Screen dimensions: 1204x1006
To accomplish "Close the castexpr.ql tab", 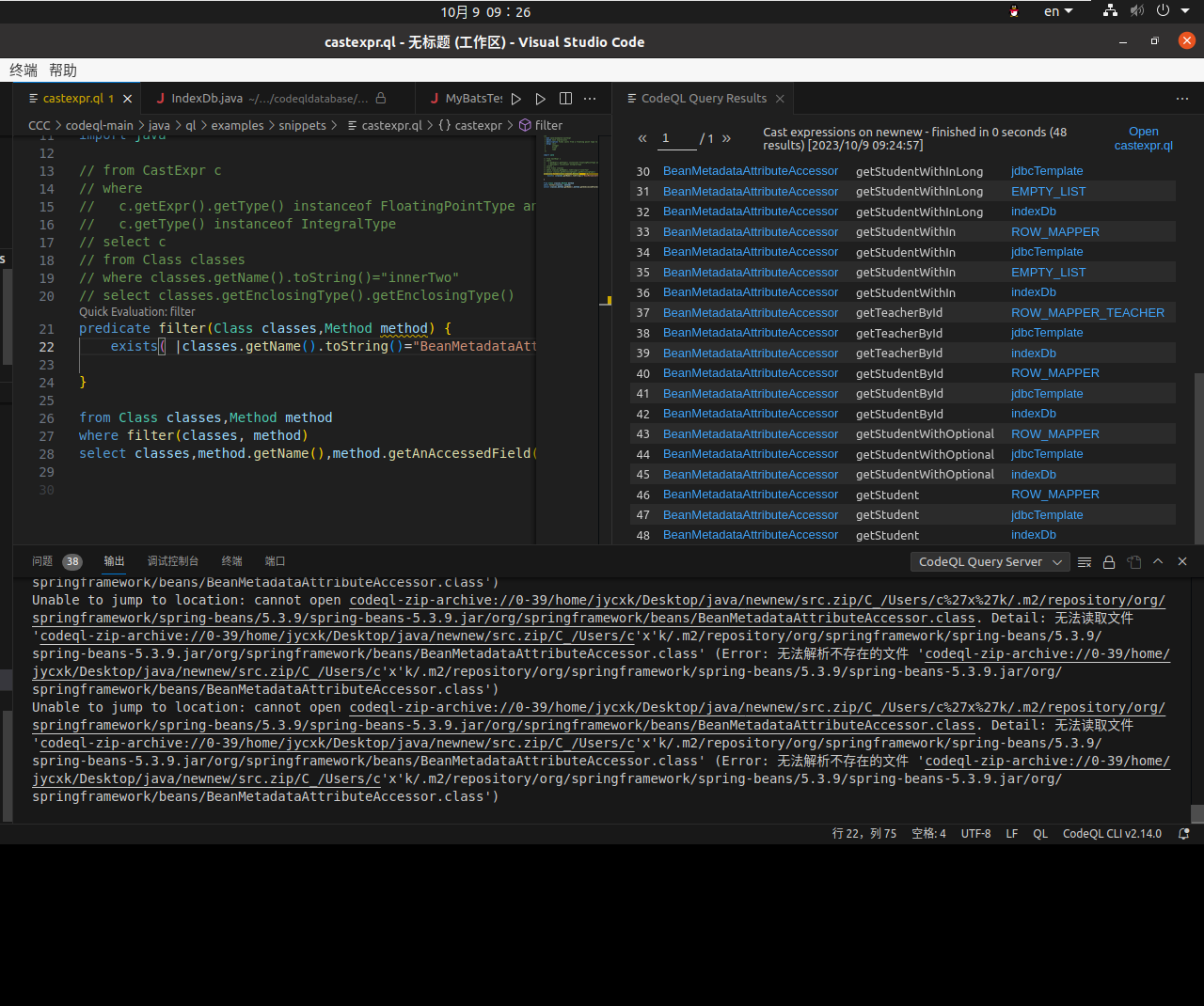I will pyautogui.click(x=127, y=99).
